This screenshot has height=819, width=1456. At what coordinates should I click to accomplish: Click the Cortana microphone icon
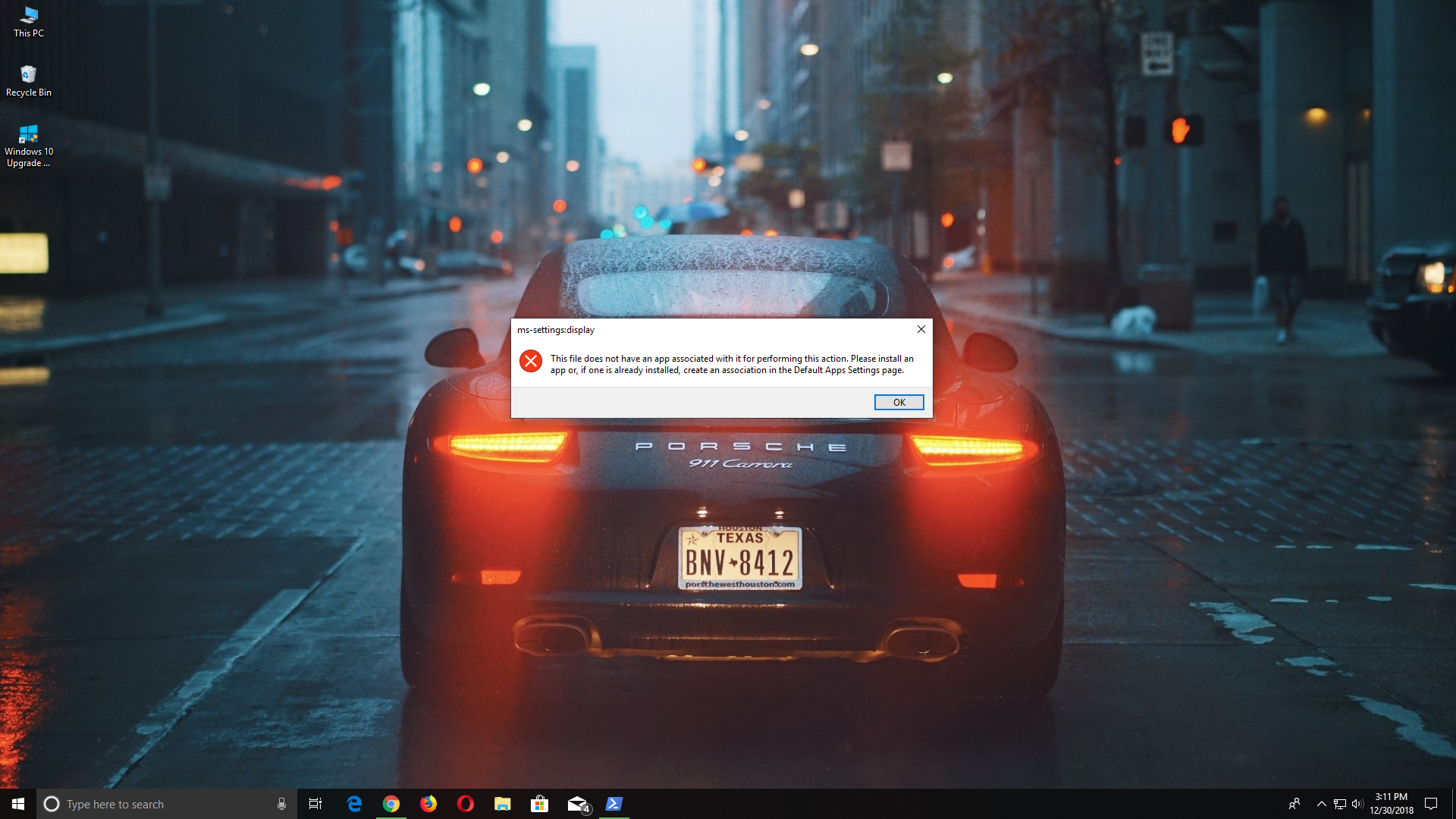281,804
